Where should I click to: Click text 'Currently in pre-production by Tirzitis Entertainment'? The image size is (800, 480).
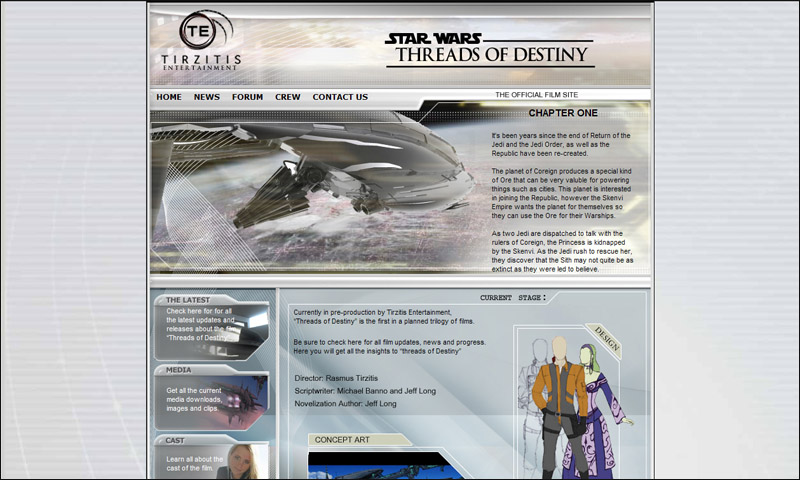point(372,312)
